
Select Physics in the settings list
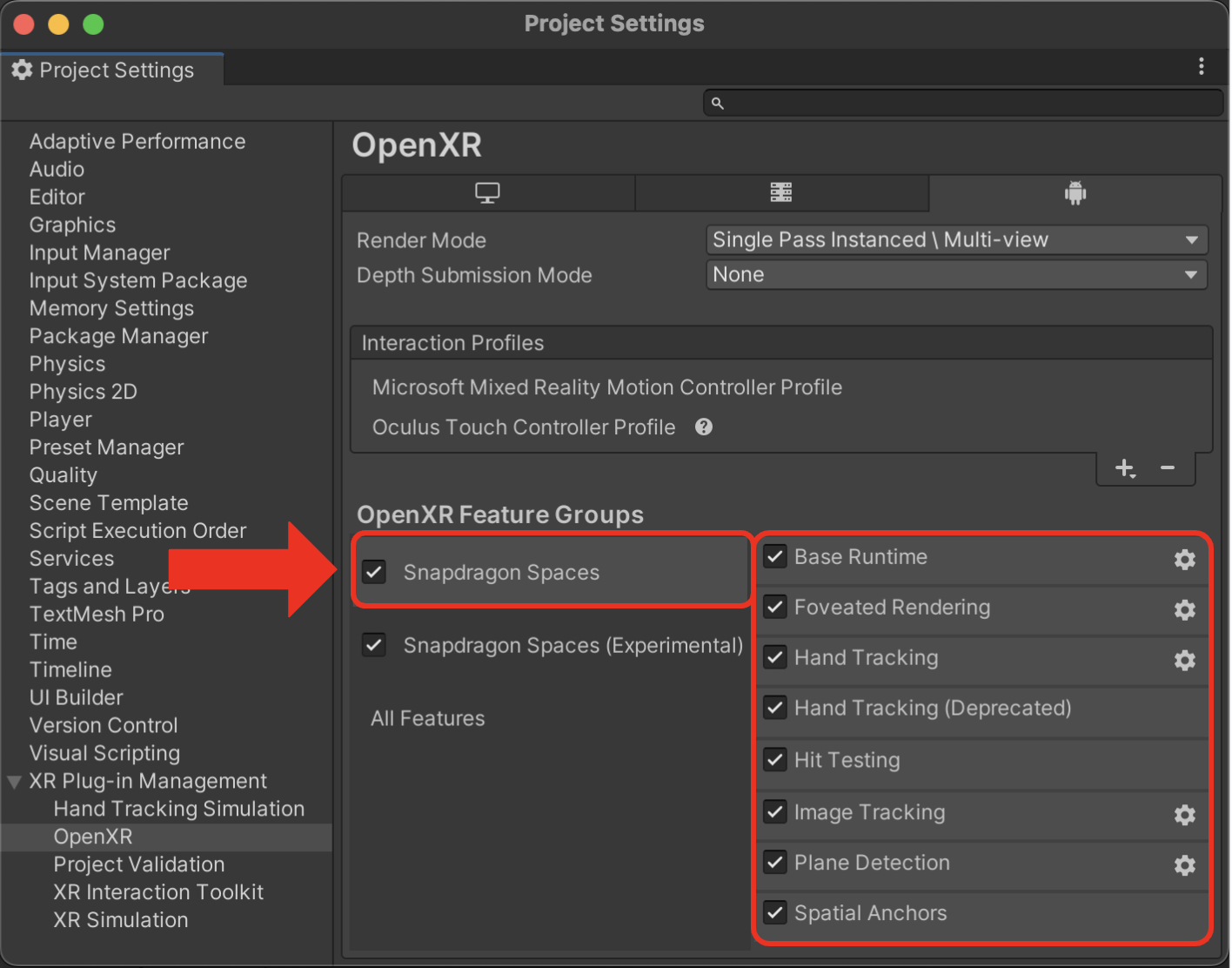[67, 364]
